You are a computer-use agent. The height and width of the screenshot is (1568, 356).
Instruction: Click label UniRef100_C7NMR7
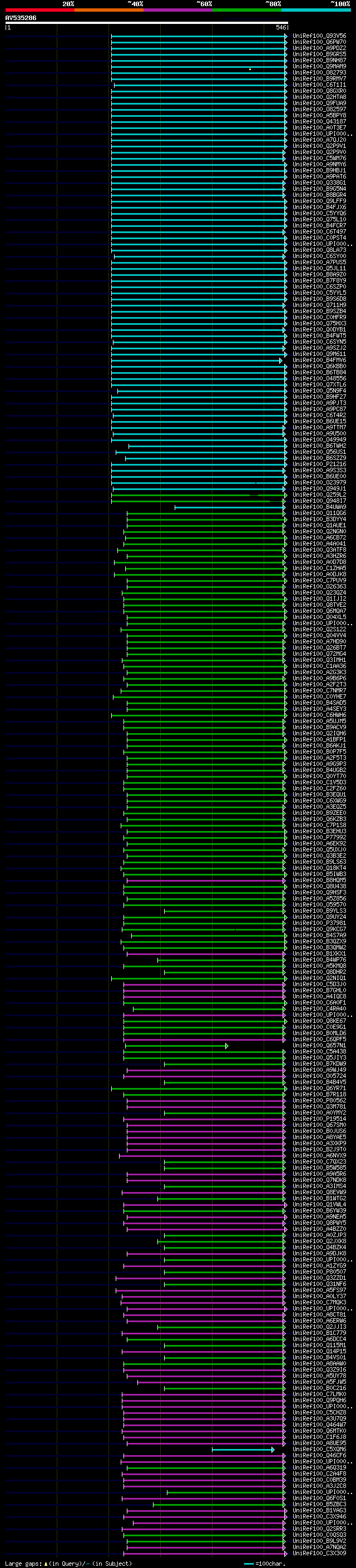(319, 690)
